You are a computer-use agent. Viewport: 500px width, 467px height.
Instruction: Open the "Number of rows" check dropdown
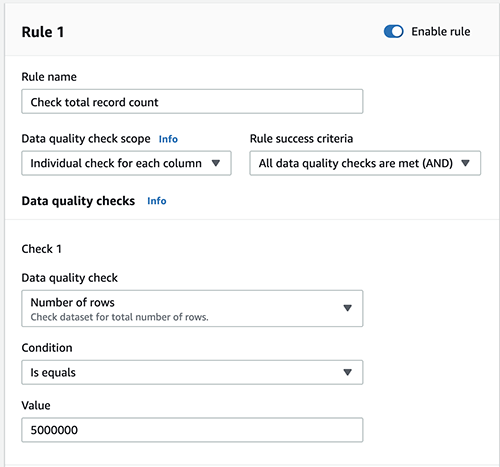pos(192,309)
